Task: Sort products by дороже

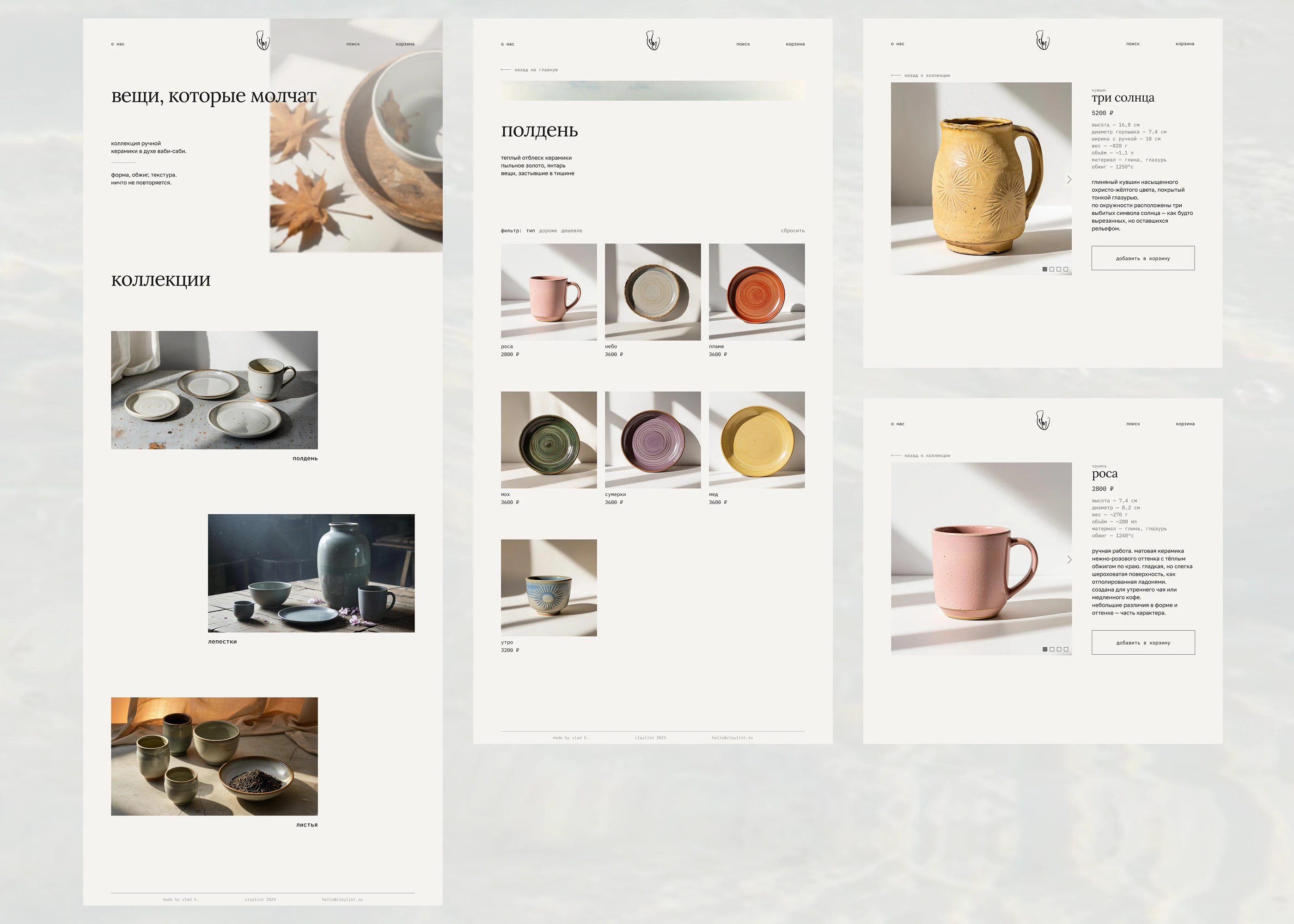Action: [x=548, y=231]
